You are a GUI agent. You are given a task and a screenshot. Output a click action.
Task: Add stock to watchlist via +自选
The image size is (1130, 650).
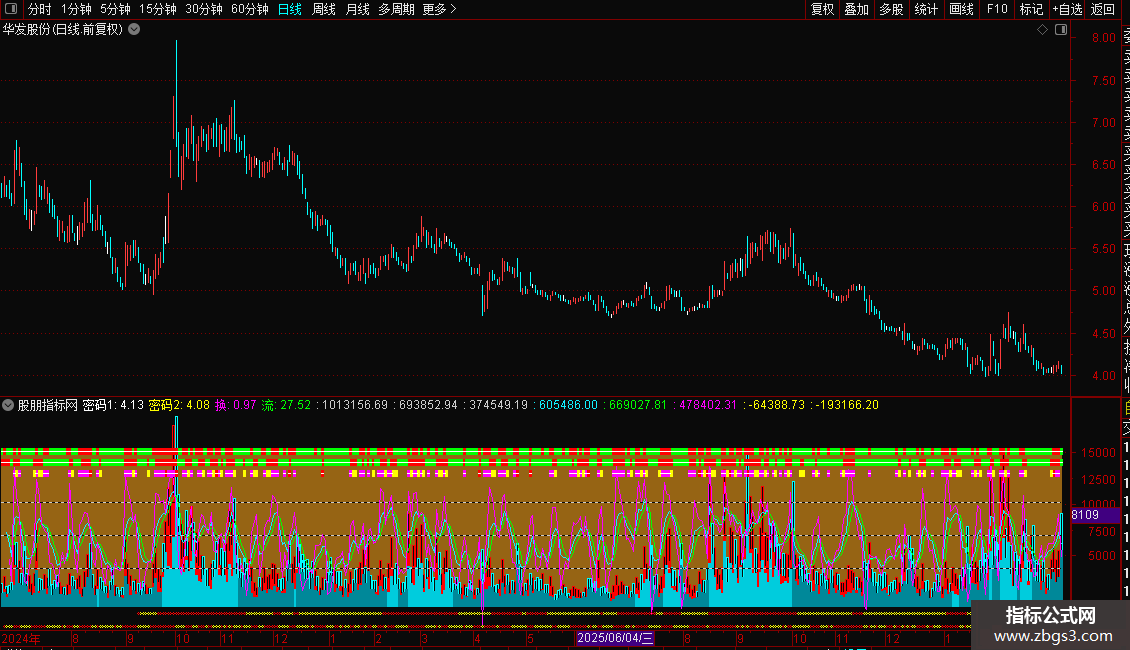pos(1067,9)
